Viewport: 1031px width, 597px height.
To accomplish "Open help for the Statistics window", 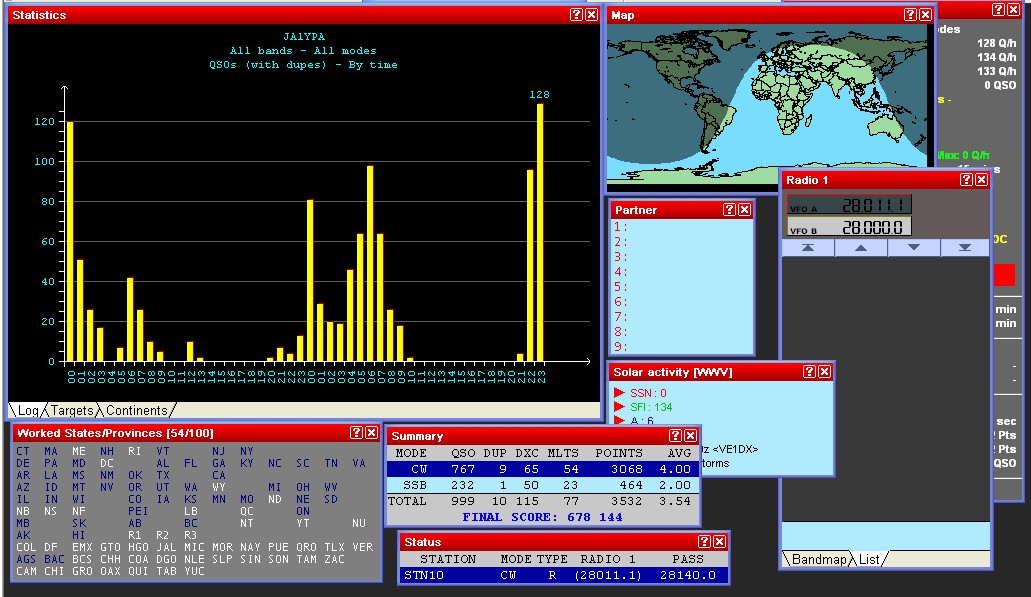I will point(576,14).
